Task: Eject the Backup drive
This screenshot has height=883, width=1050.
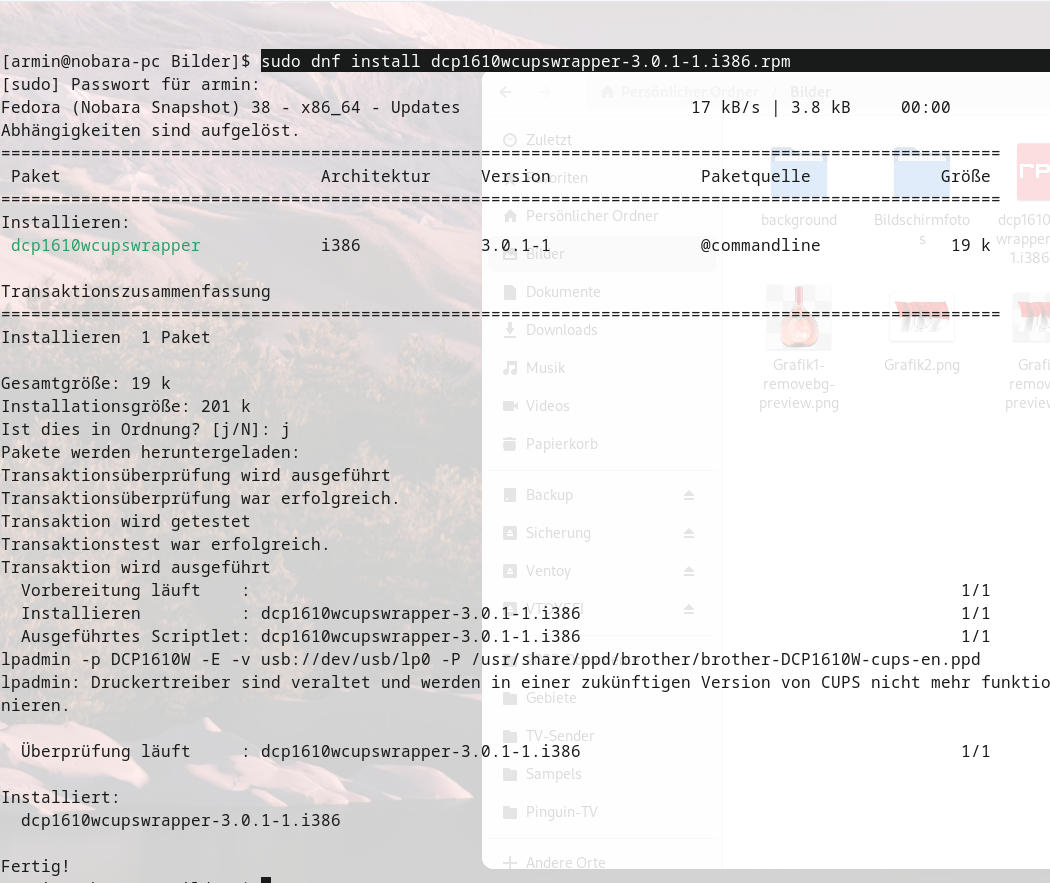Action: pyautogui.click(x=688, y=495)
